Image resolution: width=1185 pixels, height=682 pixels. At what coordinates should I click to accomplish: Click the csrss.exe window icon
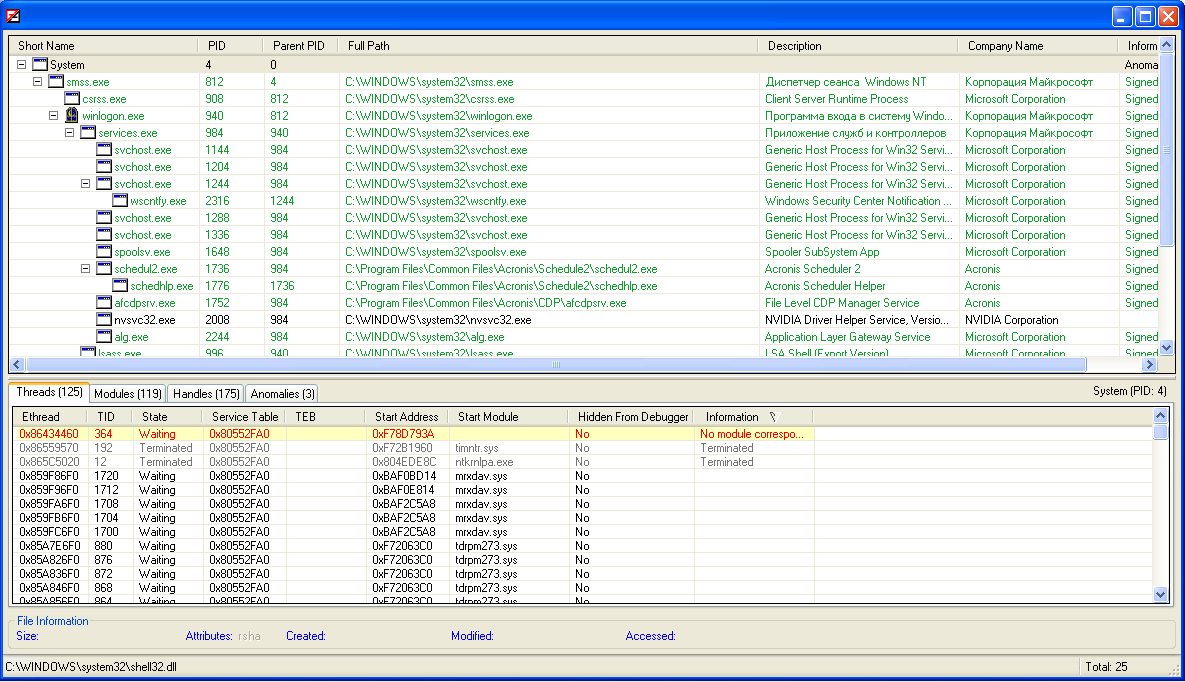72,99
